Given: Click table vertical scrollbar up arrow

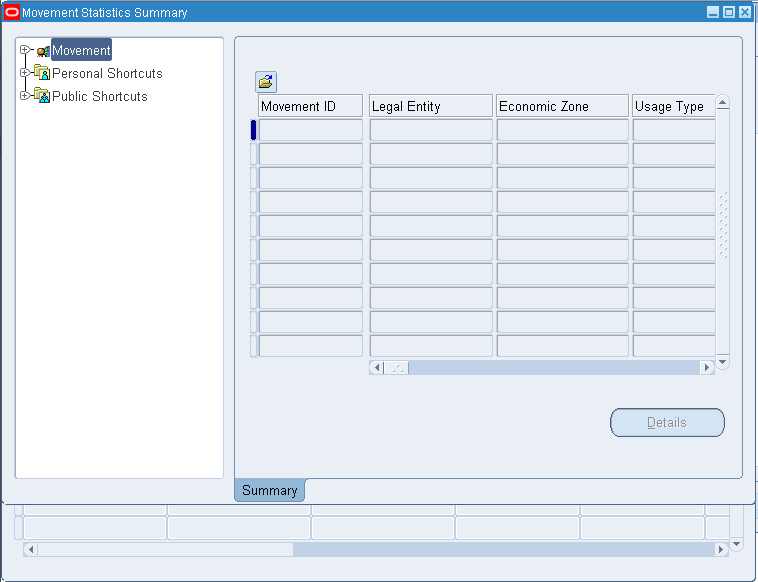Looking at the screenshot, I should 722,102.
